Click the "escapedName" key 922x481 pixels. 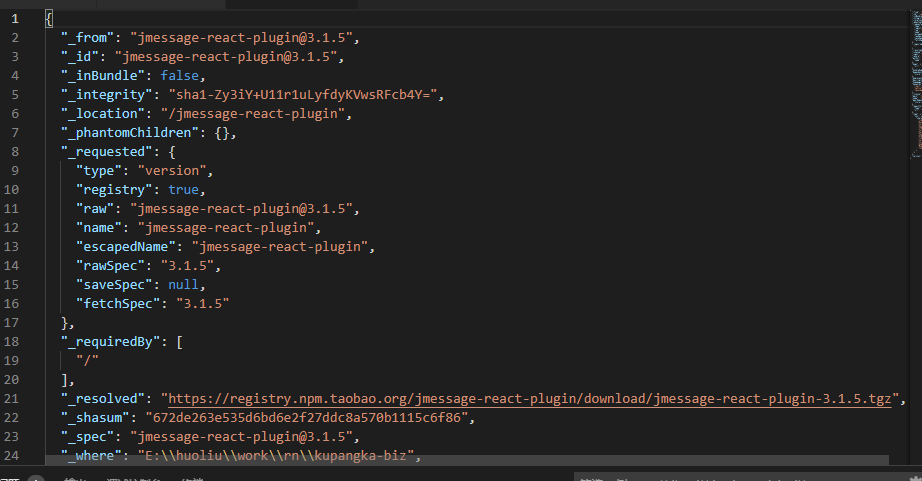point(126,247)
